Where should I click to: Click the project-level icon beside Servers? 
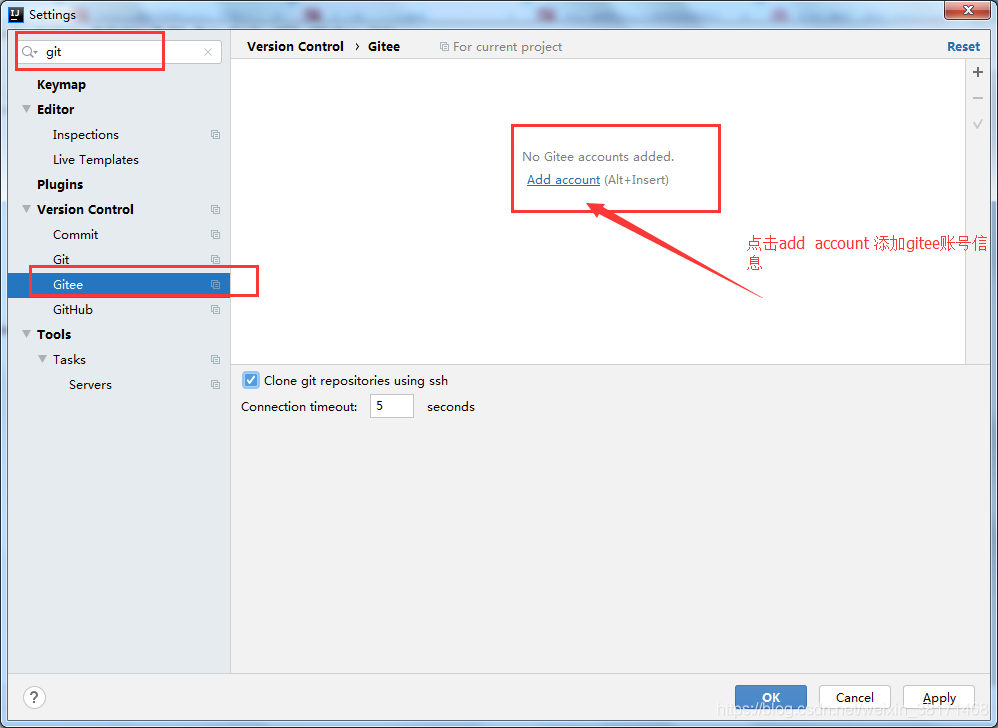click(x=216, y=384)
